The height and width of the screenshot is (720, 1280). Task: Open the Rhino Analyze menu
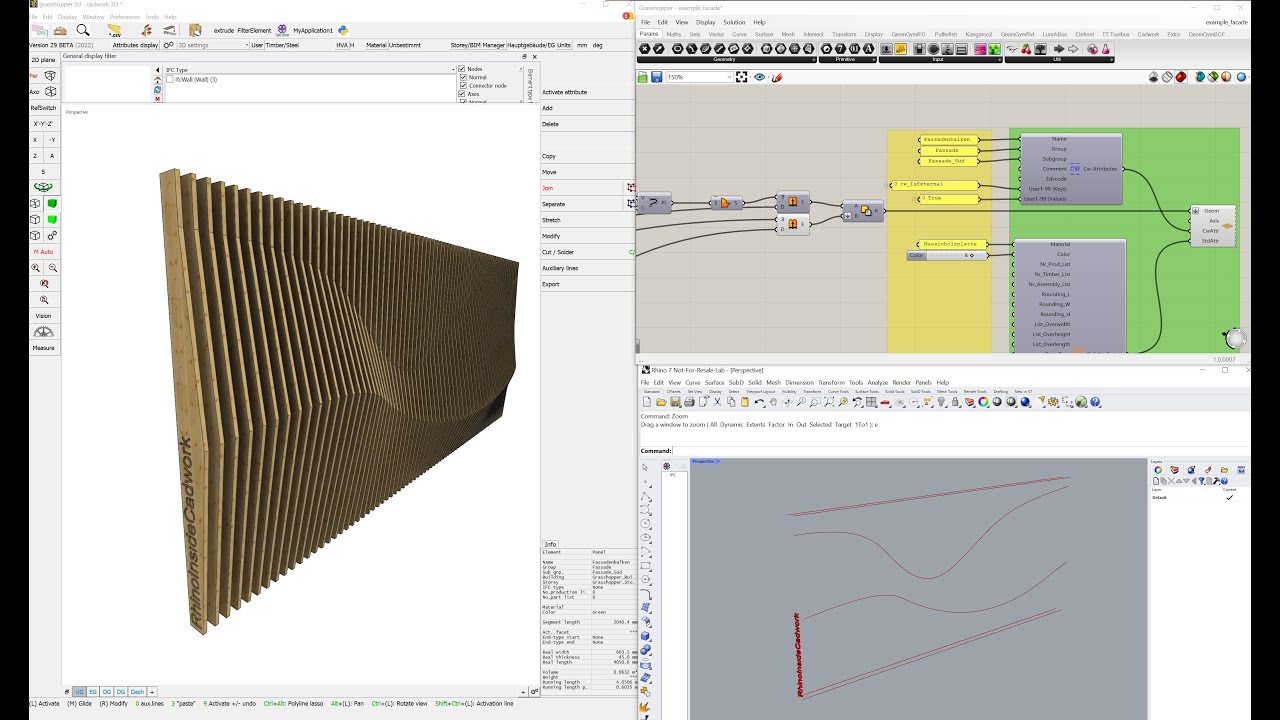pos(877,382)
